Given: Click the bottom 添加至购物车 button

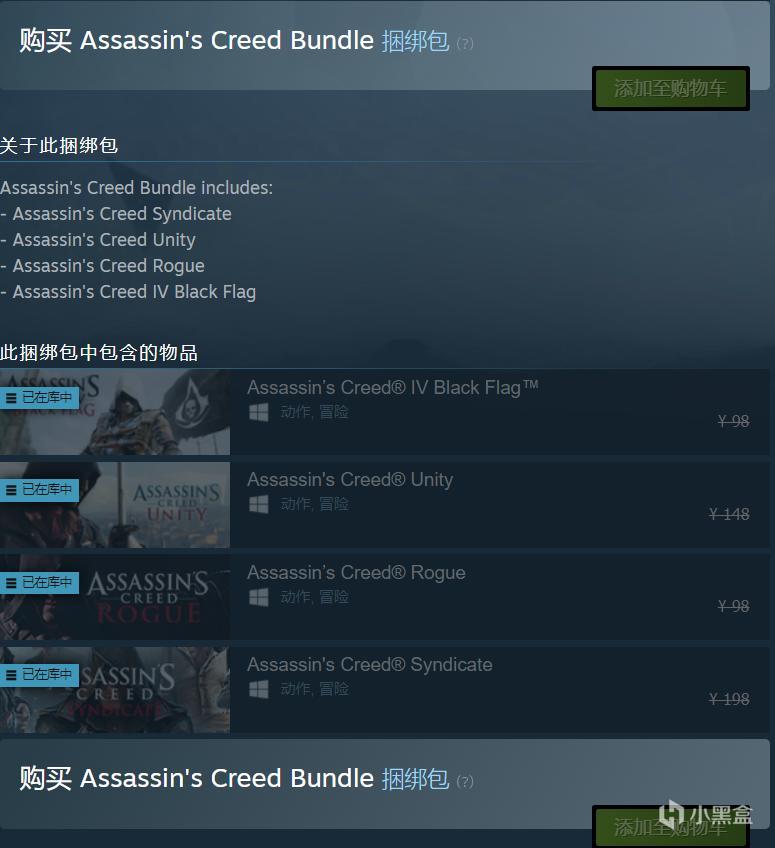Looking at the screenshot, I should tap(671, 827).
